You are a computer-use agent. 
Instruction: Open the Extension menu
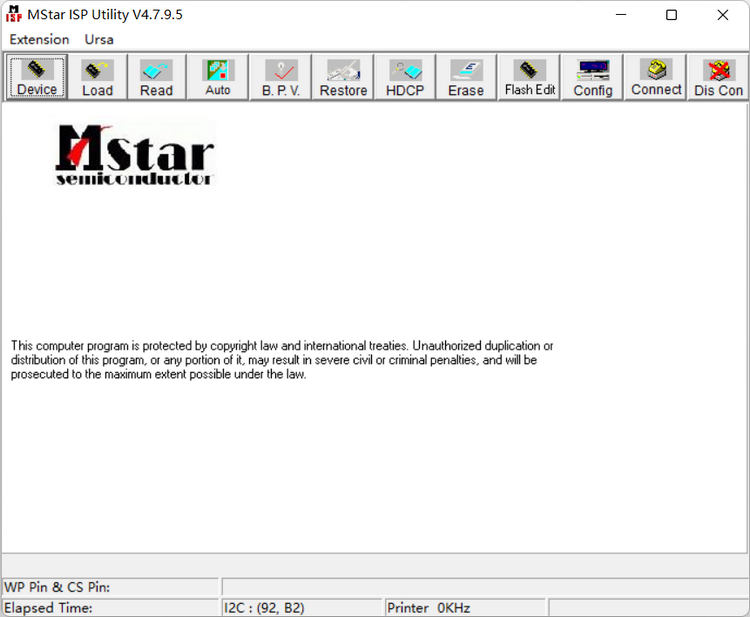point(39,39)
